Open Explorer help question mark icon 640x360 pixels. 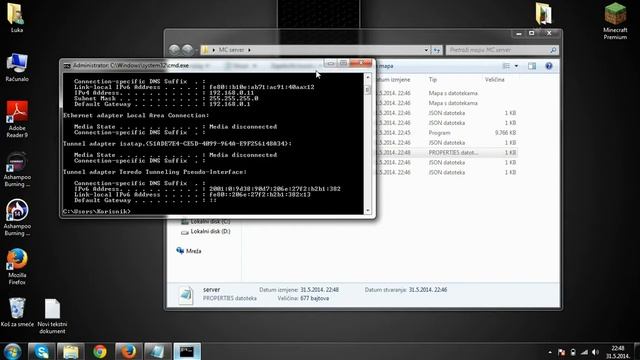click(549, 66)
